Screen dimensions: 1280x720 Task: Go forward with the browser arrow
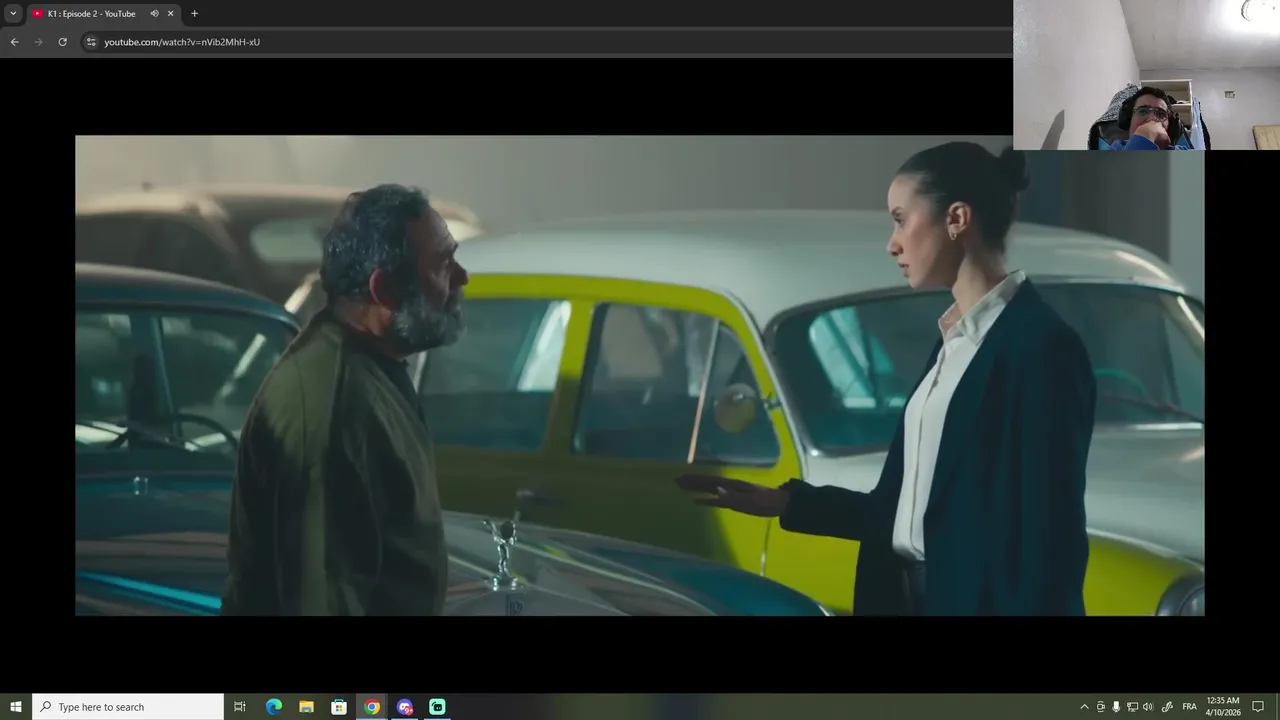[x=38, y=42]
